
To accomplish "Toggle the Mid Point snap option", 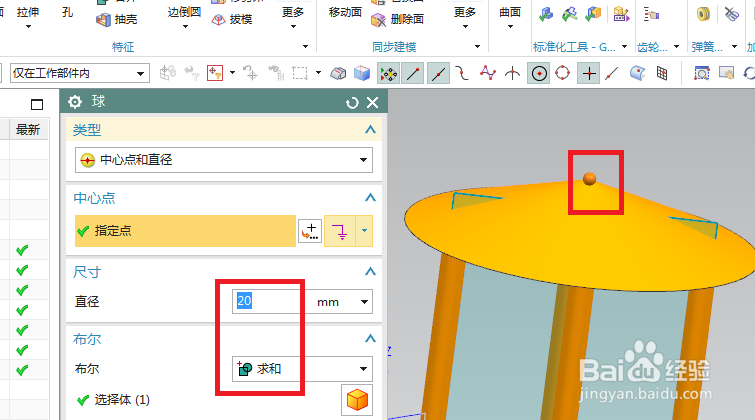I will [x=438, y=73].
